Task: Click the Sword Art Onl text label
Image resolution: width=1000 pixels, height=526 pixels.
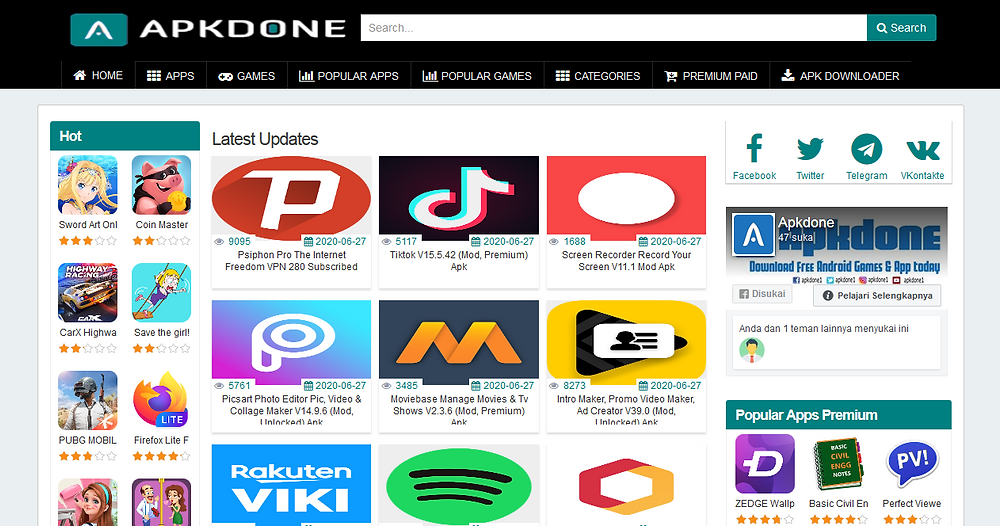Action: tap(88, 225)
